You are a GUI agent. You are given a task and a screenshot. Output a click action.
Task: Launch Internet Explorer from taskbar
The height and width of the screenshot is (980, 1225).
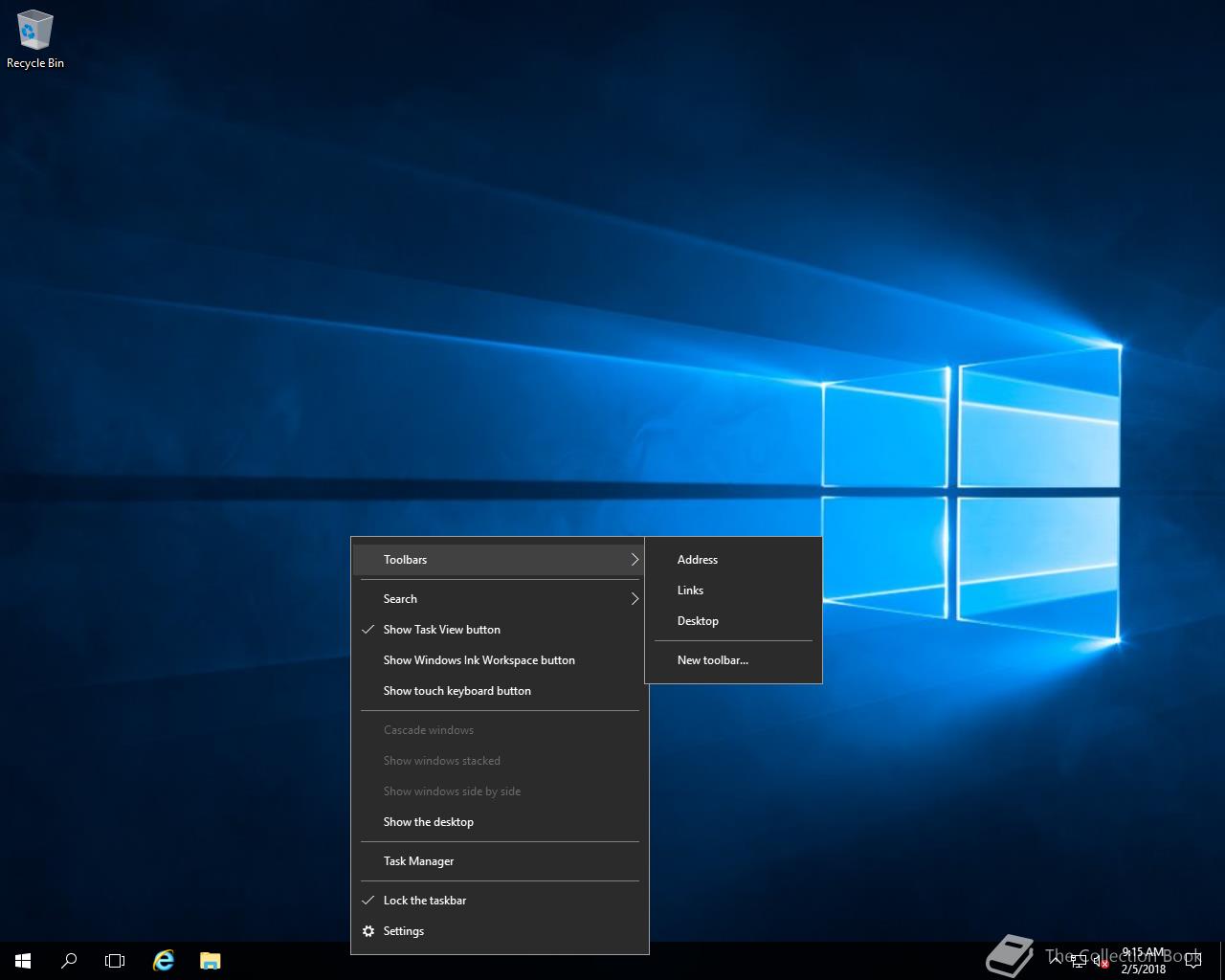click(164, 960)
